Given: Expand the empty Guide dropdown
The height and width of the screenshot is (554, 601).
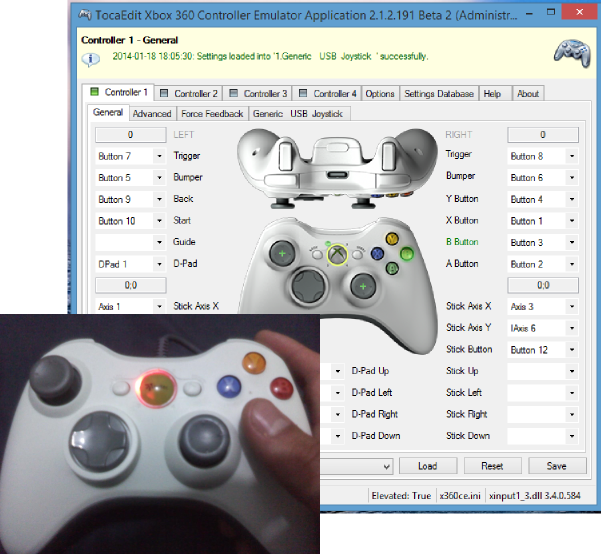Looking at the screenshot, I should point(159,242).
